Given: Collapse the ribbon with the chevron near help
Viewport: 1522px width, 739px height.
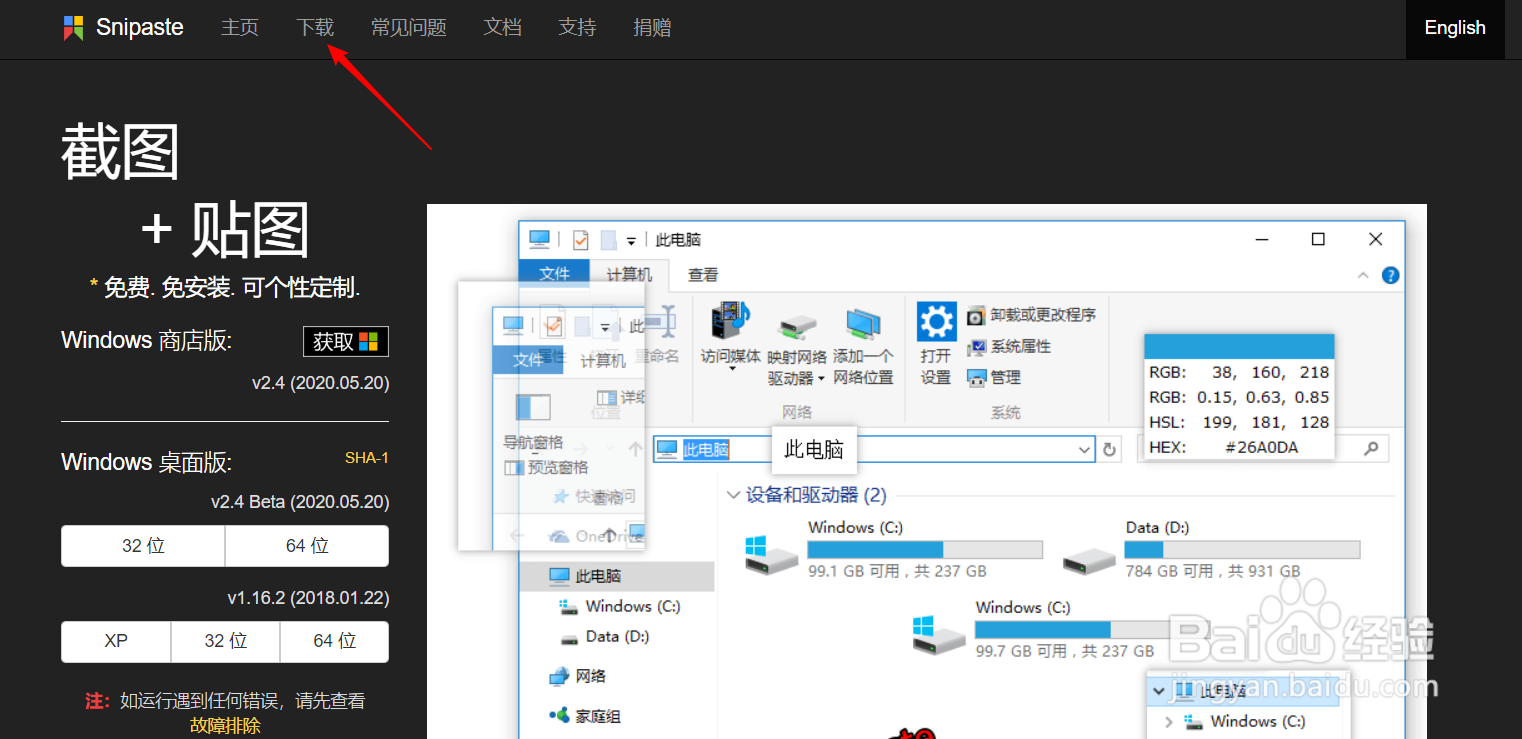Looking at the screenshot, I should pyautogui.click(x=1362, y=275).
